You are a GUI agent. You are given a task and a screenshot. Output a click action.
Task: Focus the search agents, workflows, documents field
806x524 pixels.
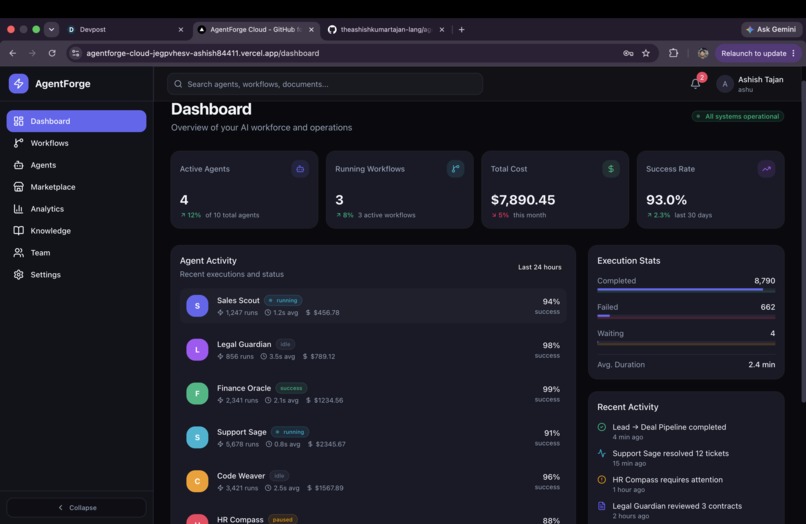[325, 84]
